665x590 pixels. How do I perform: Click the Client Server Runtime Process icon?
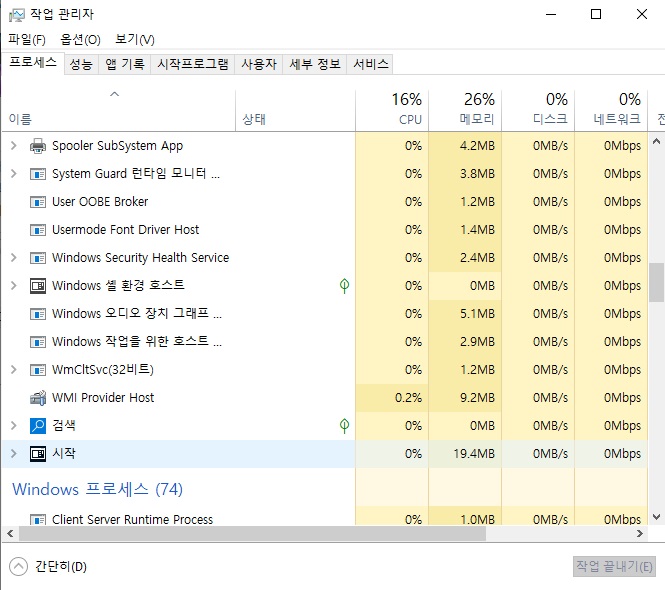(38, 519)
